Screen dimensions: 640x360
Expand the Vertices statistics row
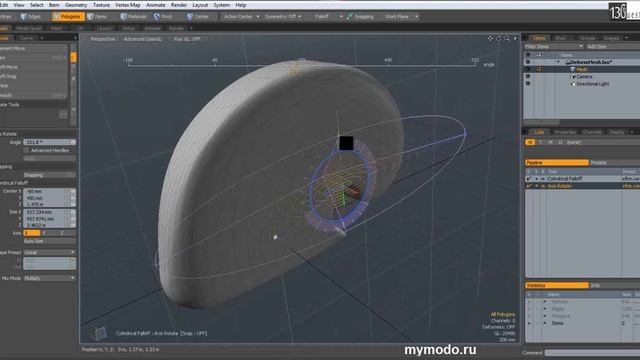pyautogui.click(x=545, y=302)
